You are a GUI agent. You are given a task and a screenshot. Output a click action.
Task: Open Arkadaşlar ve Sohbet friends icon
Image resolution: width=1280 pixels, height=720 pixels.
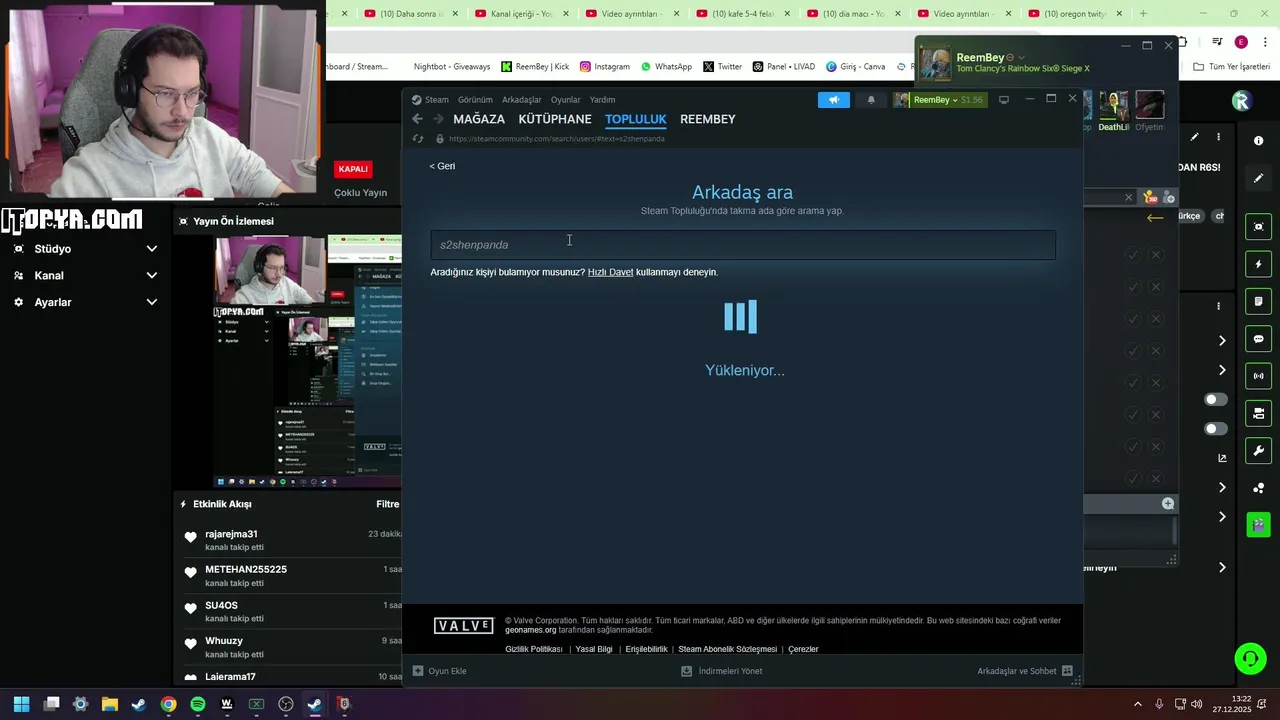1067,671
